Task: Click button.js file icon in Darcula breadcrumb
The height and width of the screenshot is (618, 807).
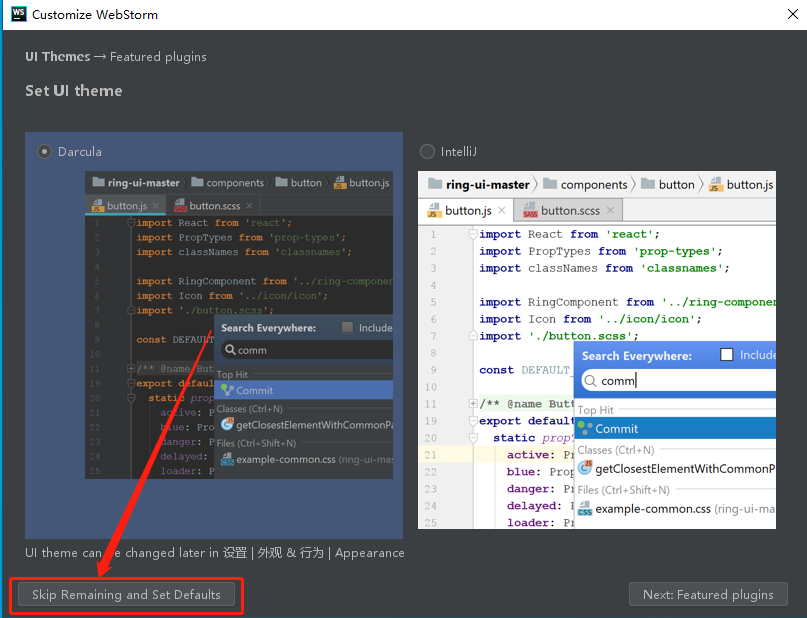Action: [340, 183]
